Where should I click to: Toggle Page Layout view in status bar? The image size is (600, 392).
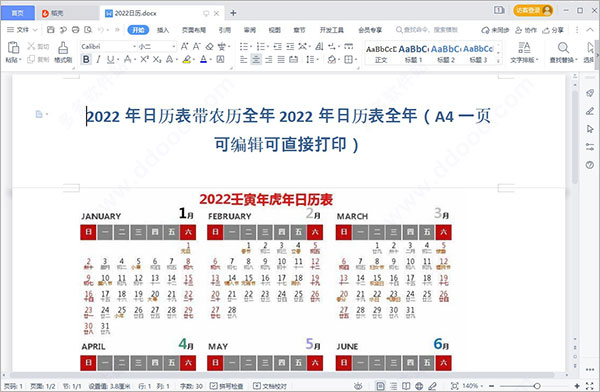pyautogui.click(x=380, y=386)
